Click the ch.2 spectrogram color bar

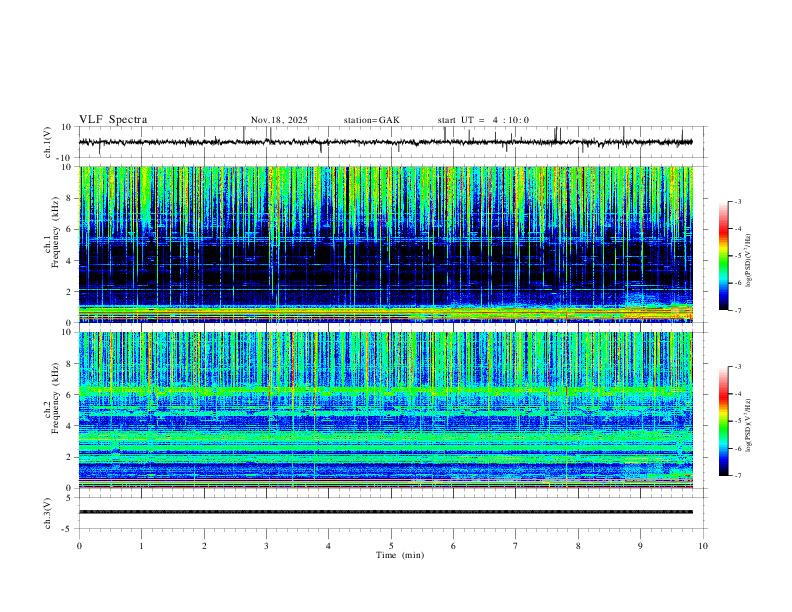tap(723, 421)
